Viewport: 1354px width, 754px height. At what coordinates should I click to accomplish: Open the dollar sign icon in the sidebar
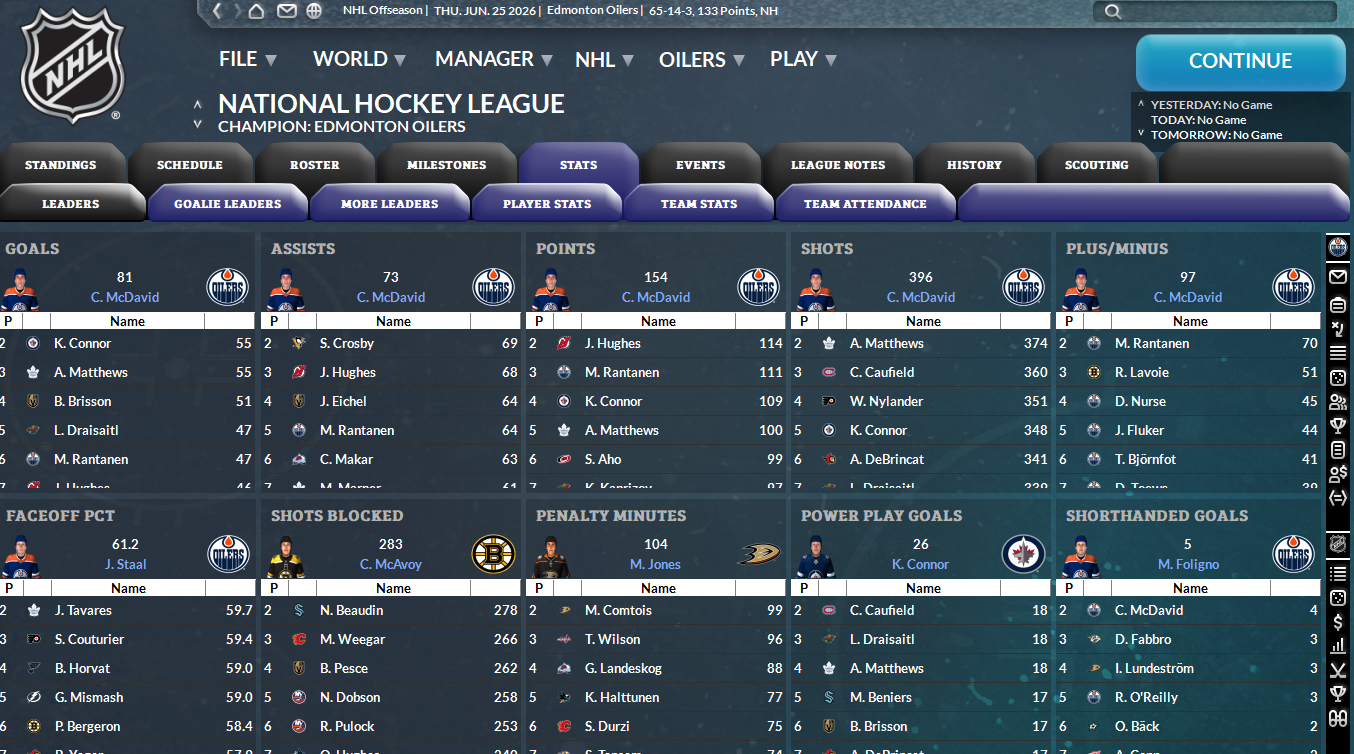[x=1338, y=622]
